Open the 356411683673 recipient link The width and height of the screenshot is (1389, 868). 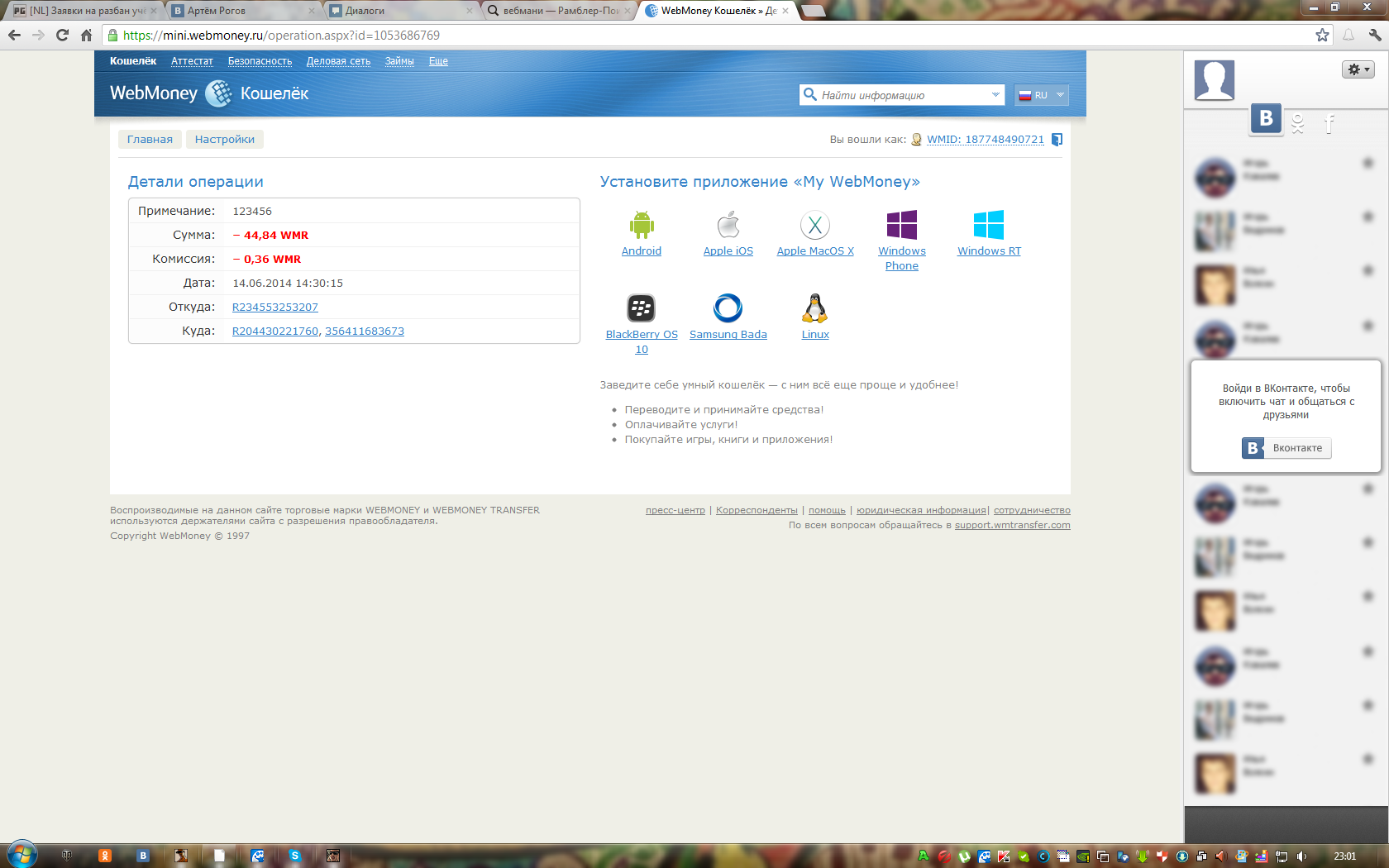(x=365, y=331)
